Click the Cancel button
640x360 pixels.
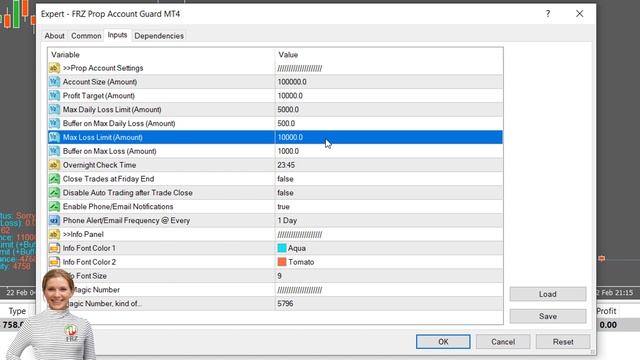[x=503, y=342]
